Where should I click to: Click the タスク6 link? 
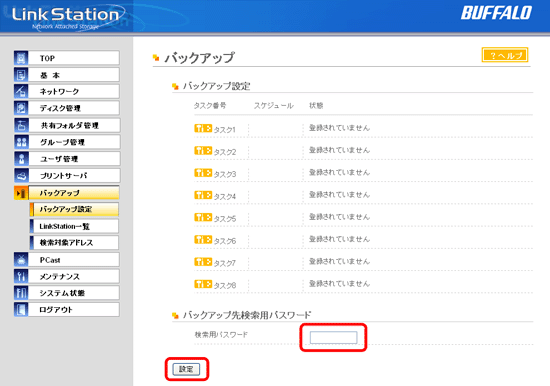pos(225,241)
